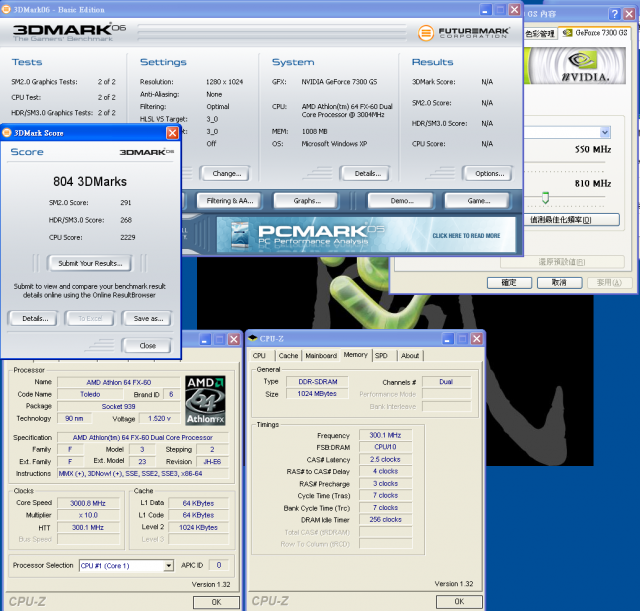
Task: Click the Core Speed value 3000.8 MHz
Action: point(88,503)
